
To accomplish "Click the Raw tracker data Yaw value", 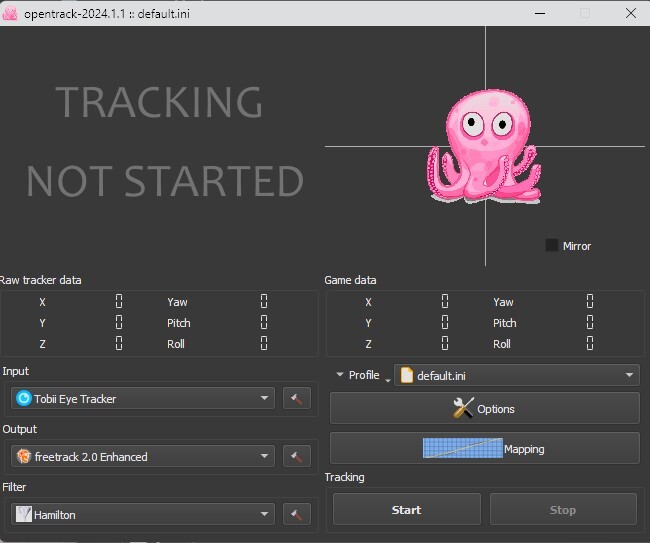I will 264,302.
